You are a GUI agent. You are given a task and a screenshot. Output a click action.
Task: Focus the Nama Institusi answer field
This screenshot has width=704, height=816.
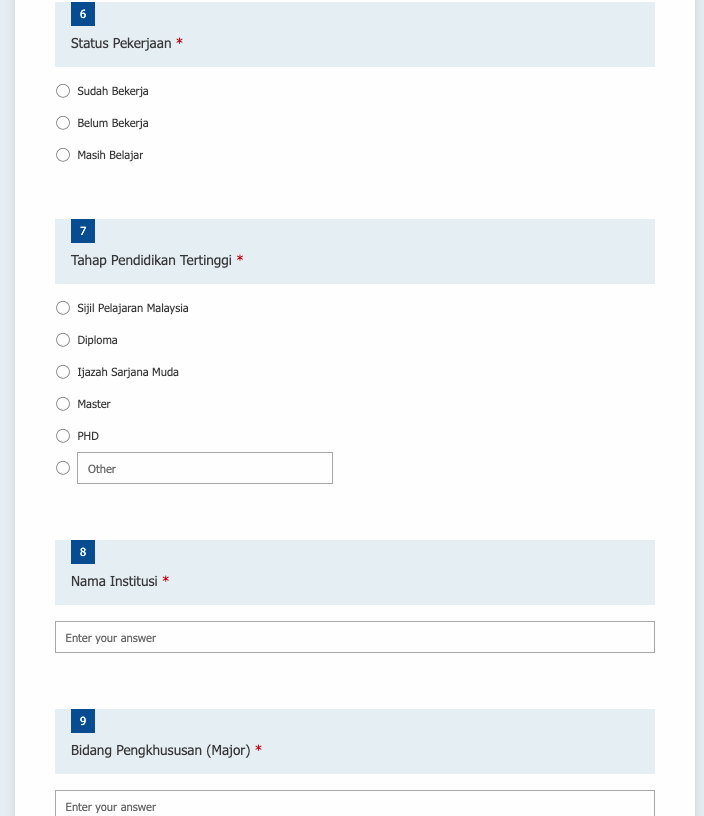[x=355, y=637]
